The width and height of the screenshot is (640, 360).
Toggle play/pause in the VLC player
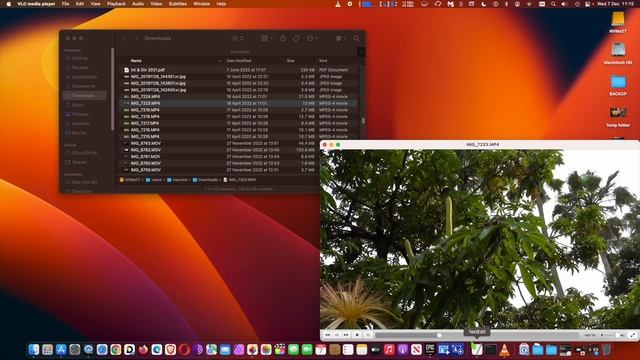pyautogui.click(x=337, y=335)
